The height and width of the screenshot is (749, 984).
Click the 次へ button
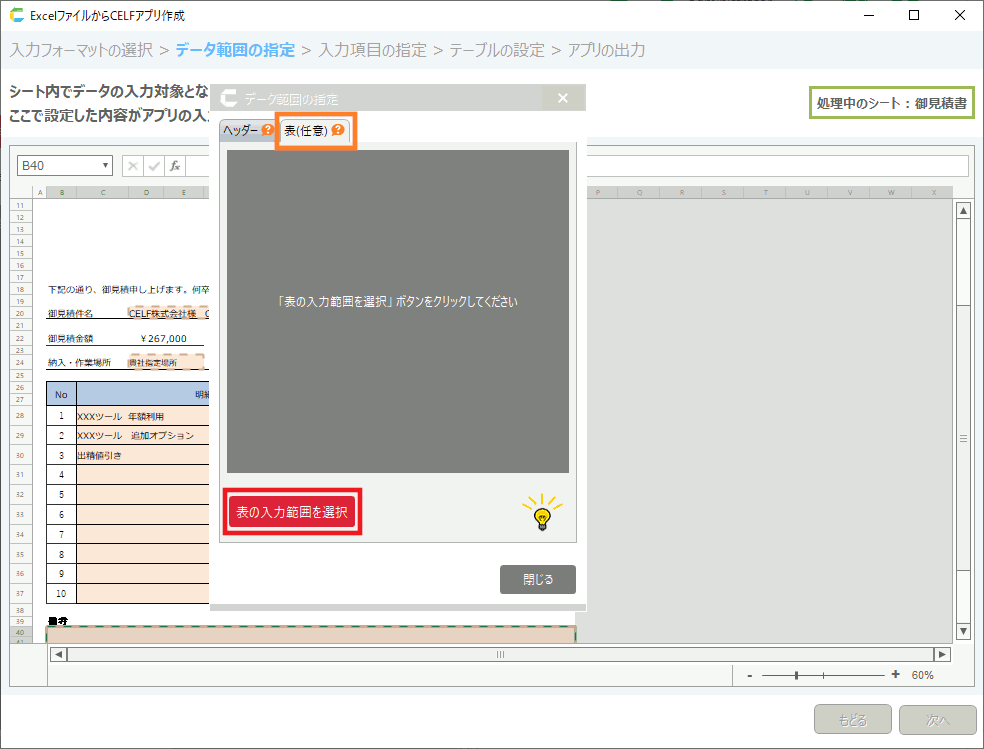[937, 720]
